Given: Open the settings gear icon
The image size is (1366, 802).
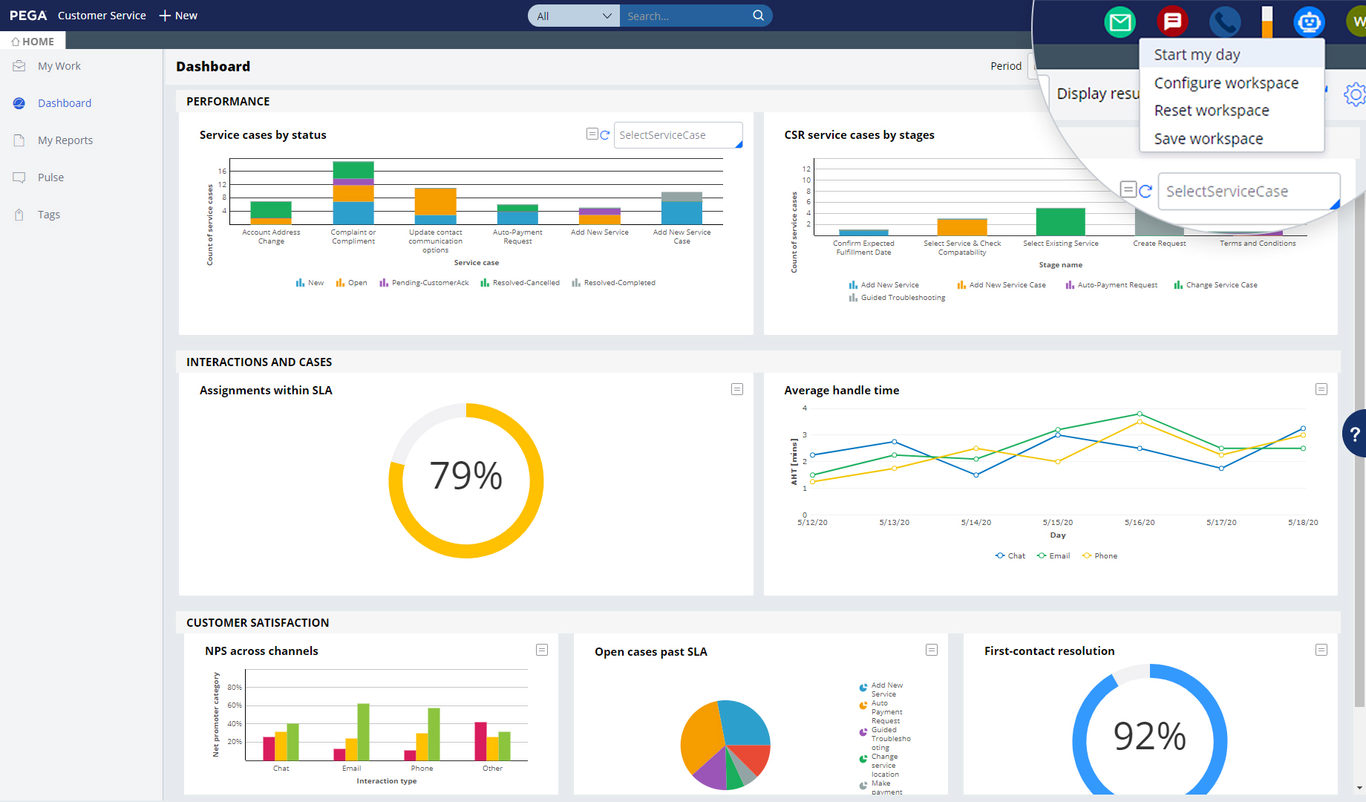Looking at the screenshot, I should 1355,94.
